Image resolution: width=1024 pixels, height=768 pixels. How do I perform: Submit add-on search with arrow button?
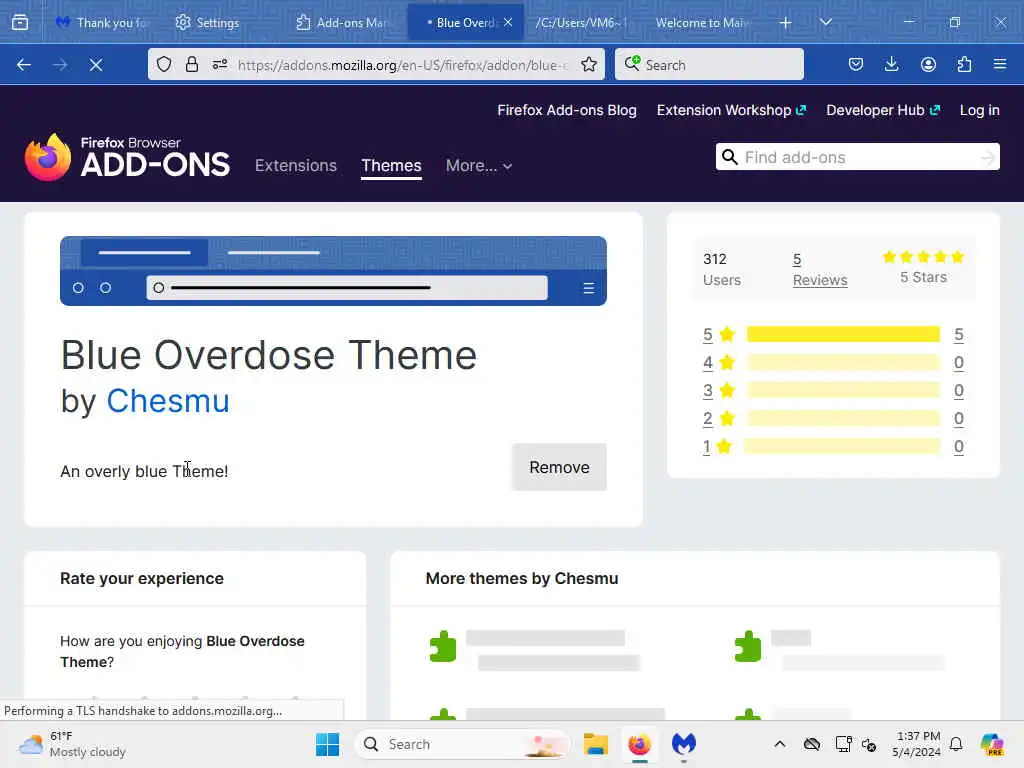point(987,157)
